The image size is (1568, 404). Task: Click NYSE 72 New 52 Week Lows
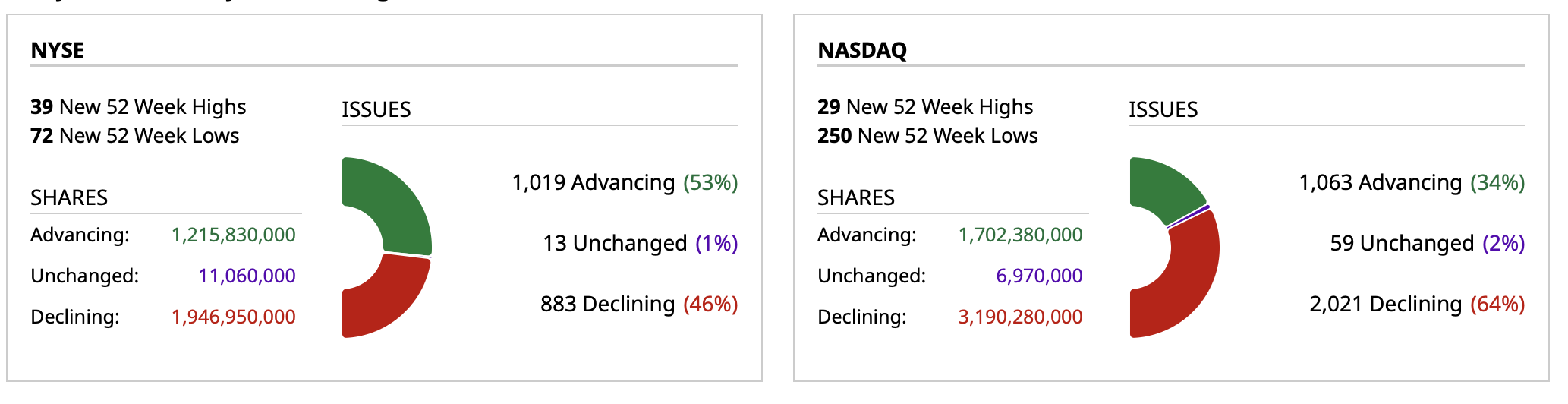pyautogui.click(x=135, y=136)
